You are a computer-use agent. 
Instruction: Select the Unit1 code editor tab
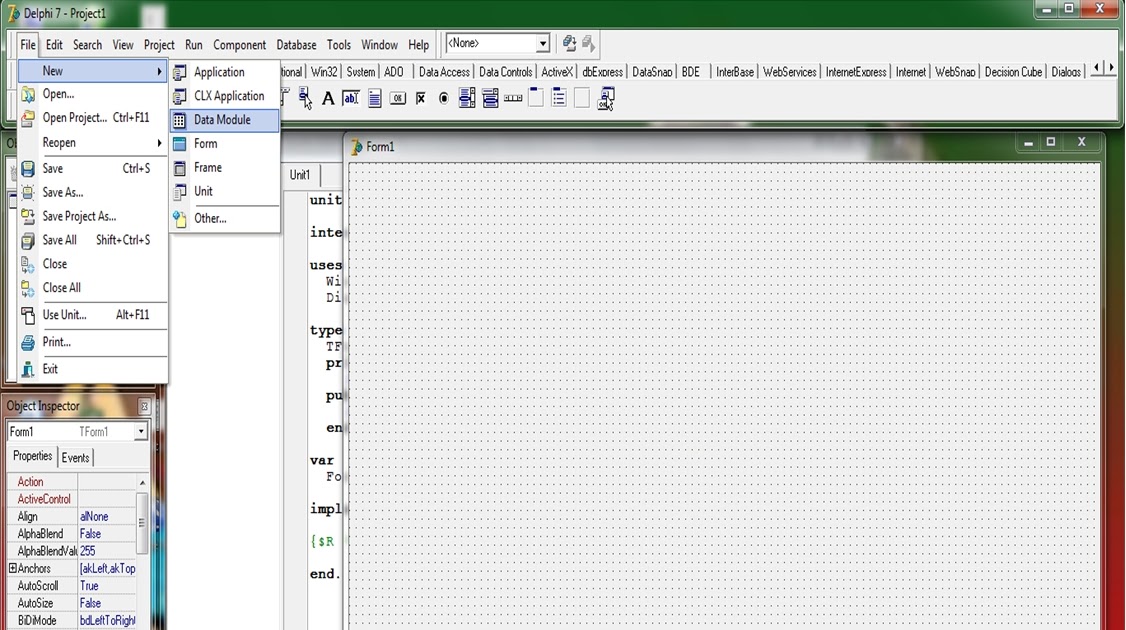tap(299, 175)
